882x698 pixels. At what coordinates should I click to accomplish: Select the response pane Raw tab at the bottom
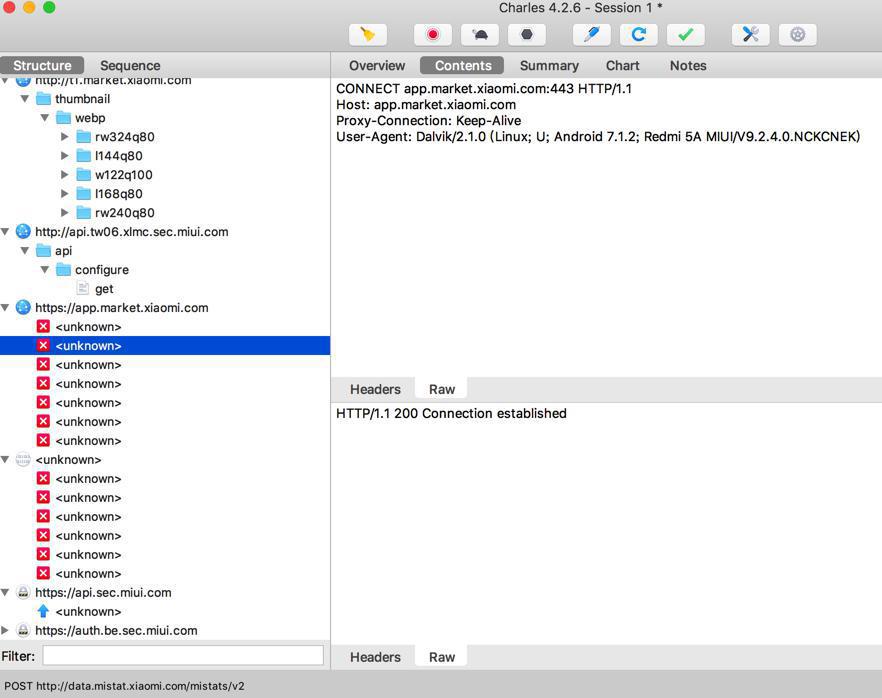442,657
